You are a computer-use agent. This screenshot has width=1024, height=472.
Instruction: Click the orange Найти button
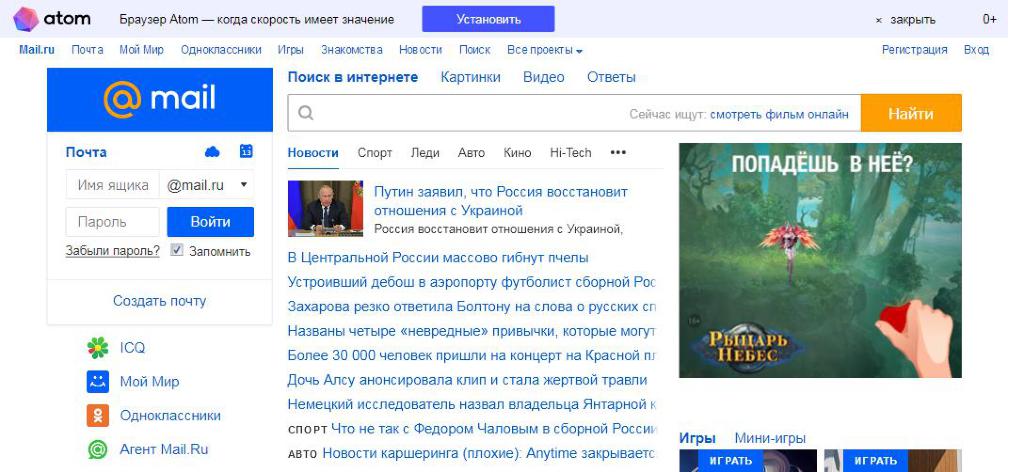[x=911, y=114]
